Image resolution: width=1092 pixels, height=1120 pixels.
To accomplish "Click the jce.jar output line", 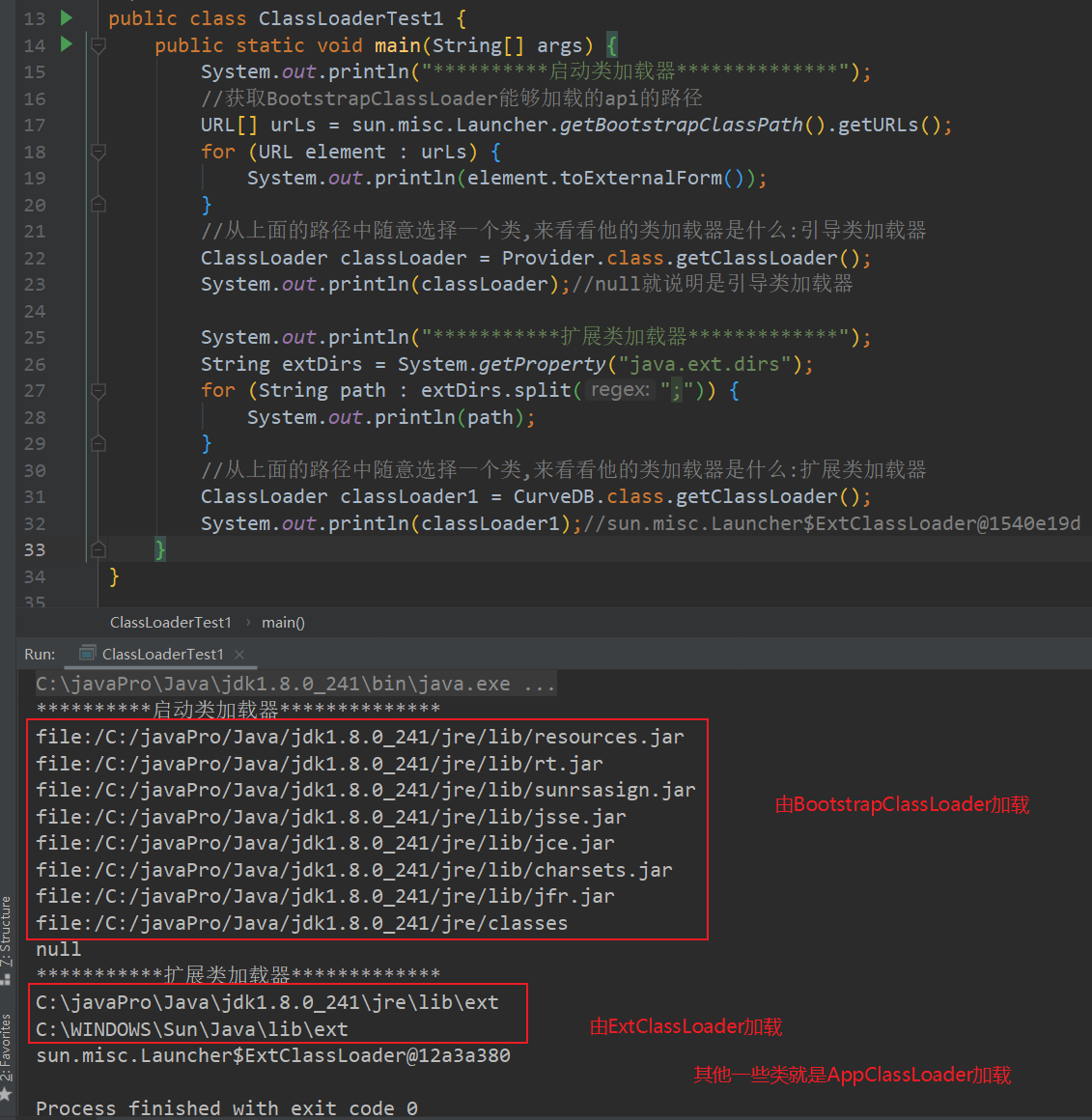I will pos(325,843).
